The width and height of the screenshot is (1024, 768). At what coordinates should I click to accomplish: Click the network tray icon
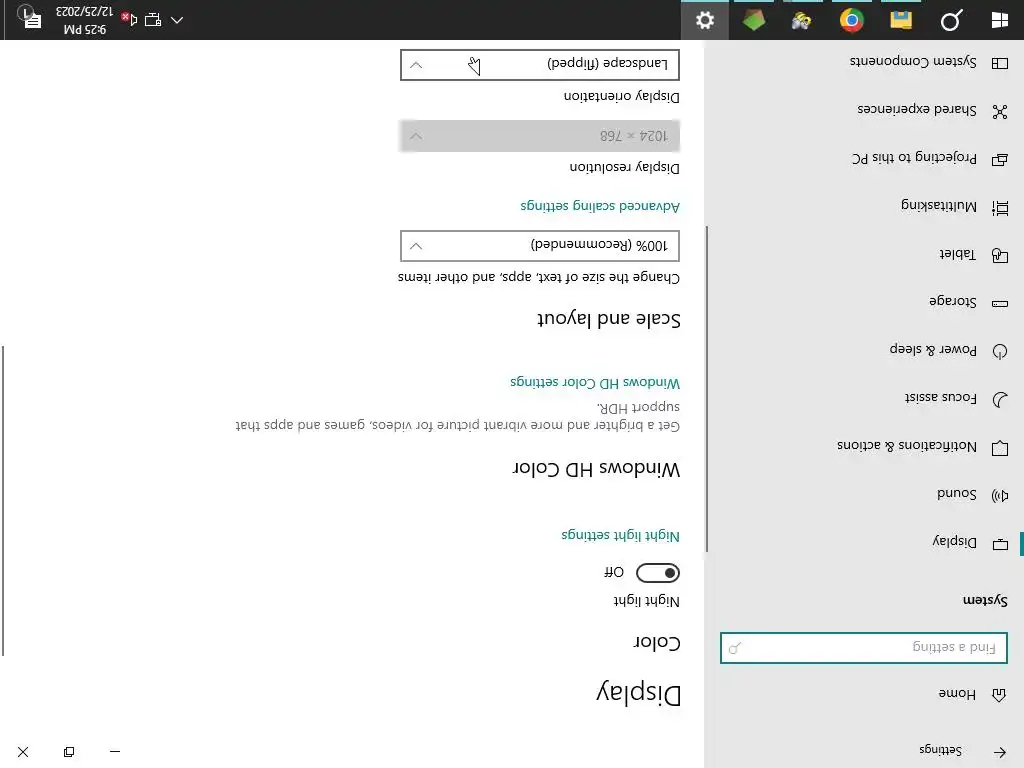click(153, 20)
